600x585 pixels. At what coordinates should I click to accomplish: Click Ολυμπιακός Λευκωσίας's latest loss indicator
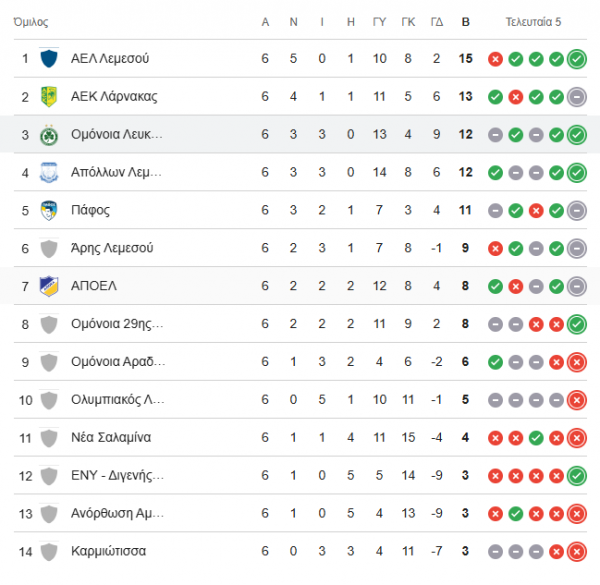(x=577, y=400)
